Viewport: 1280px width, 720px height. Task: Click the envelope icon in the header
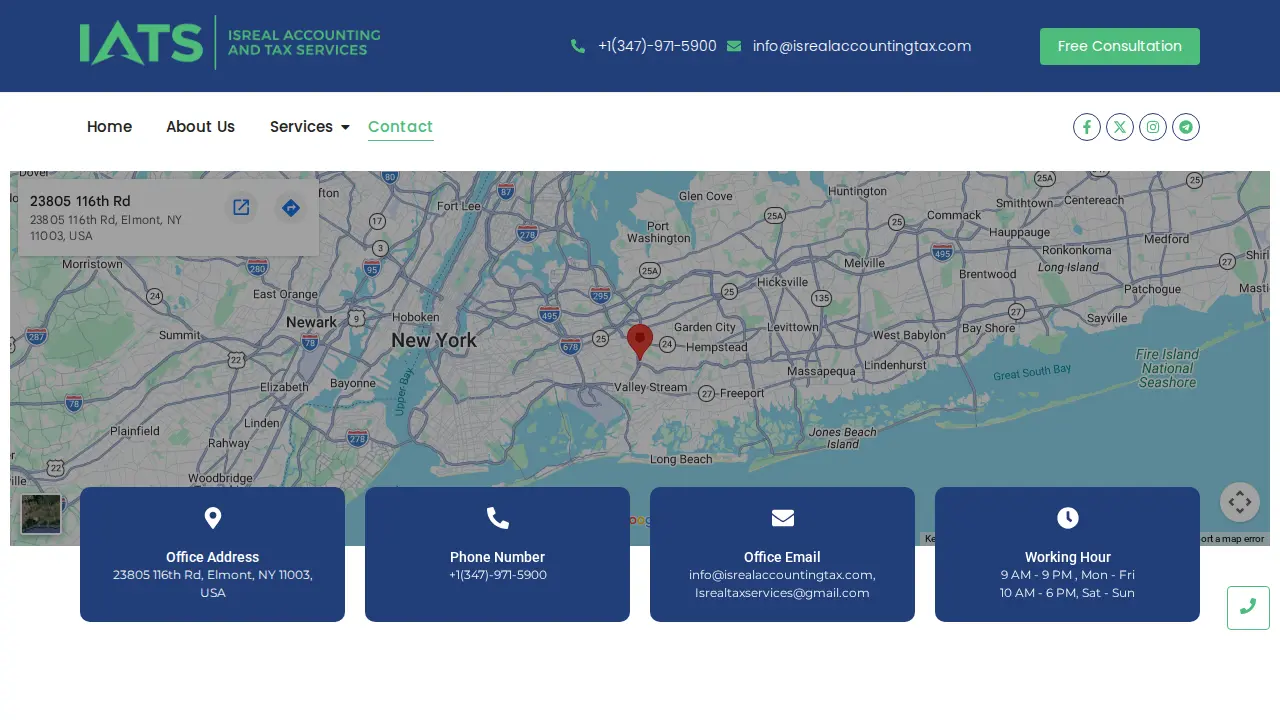click(x=734, y=46)
